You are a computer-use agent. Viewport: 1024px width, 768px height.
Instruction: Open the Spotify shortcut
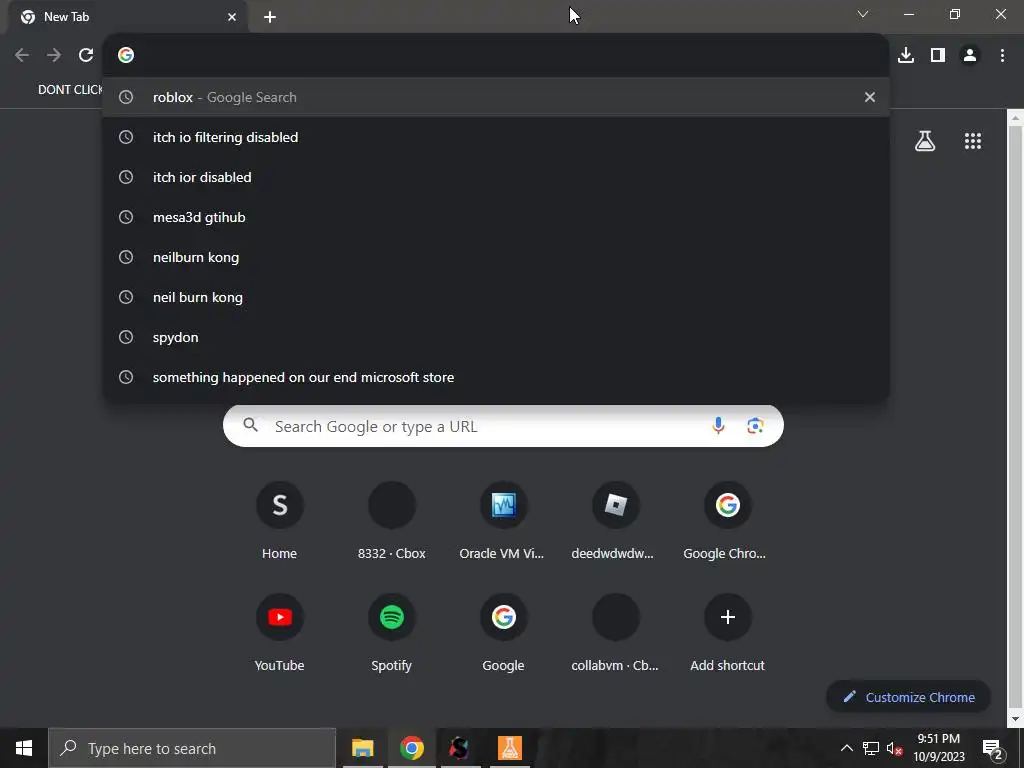pyautogui.click(x=391, y=633)
